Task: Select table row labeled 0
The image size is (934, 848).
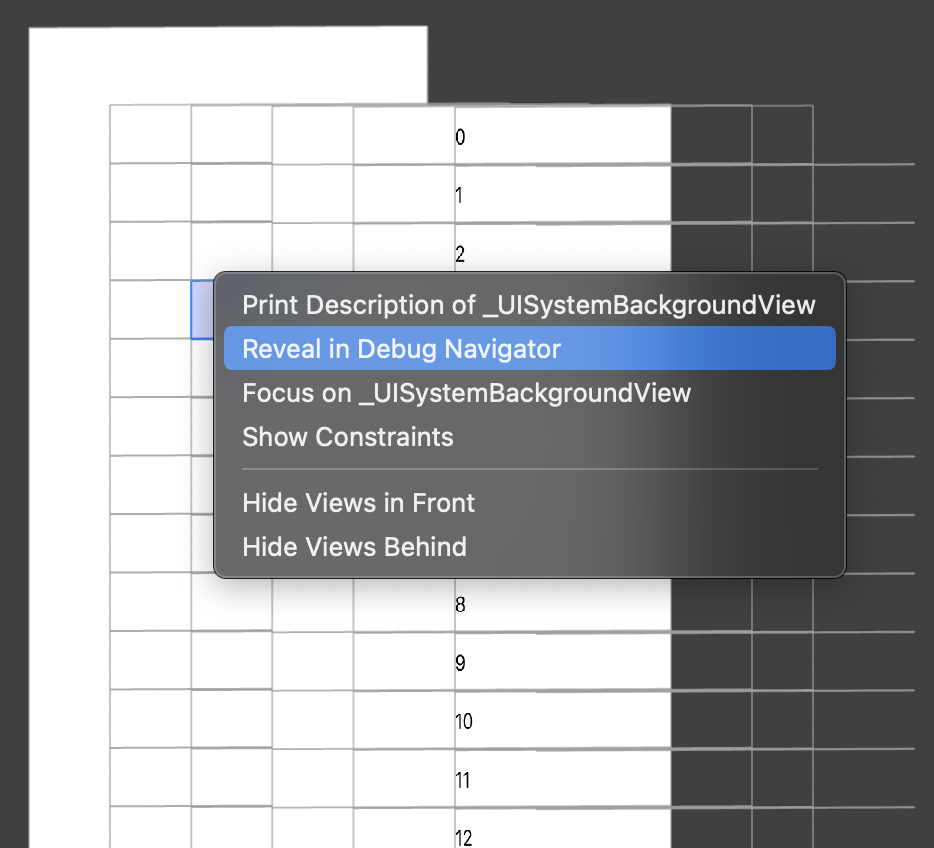Action: coord(563,135)
